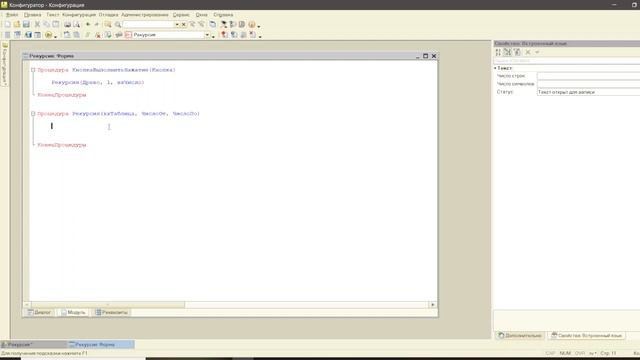The image size is (640, 360).
Task: Open Конфигурация vertical sidebar tab
Action: [5, 64]
